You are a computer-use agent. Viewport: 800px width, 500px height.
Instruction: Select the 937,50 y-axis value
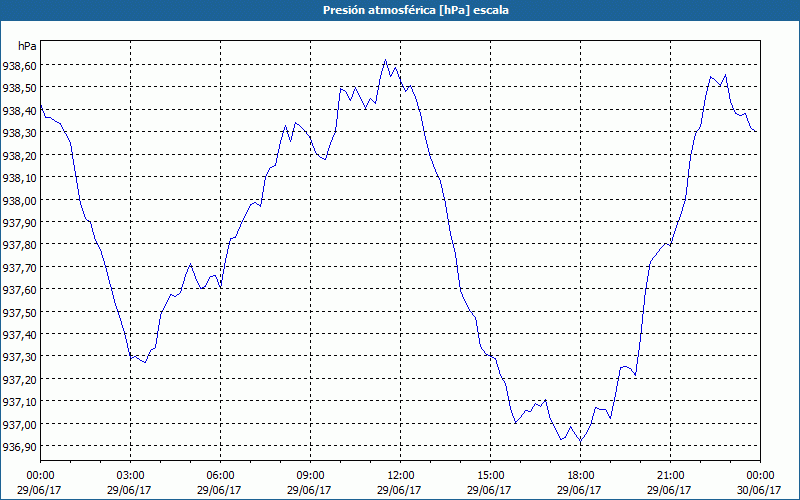pos(19,312)
